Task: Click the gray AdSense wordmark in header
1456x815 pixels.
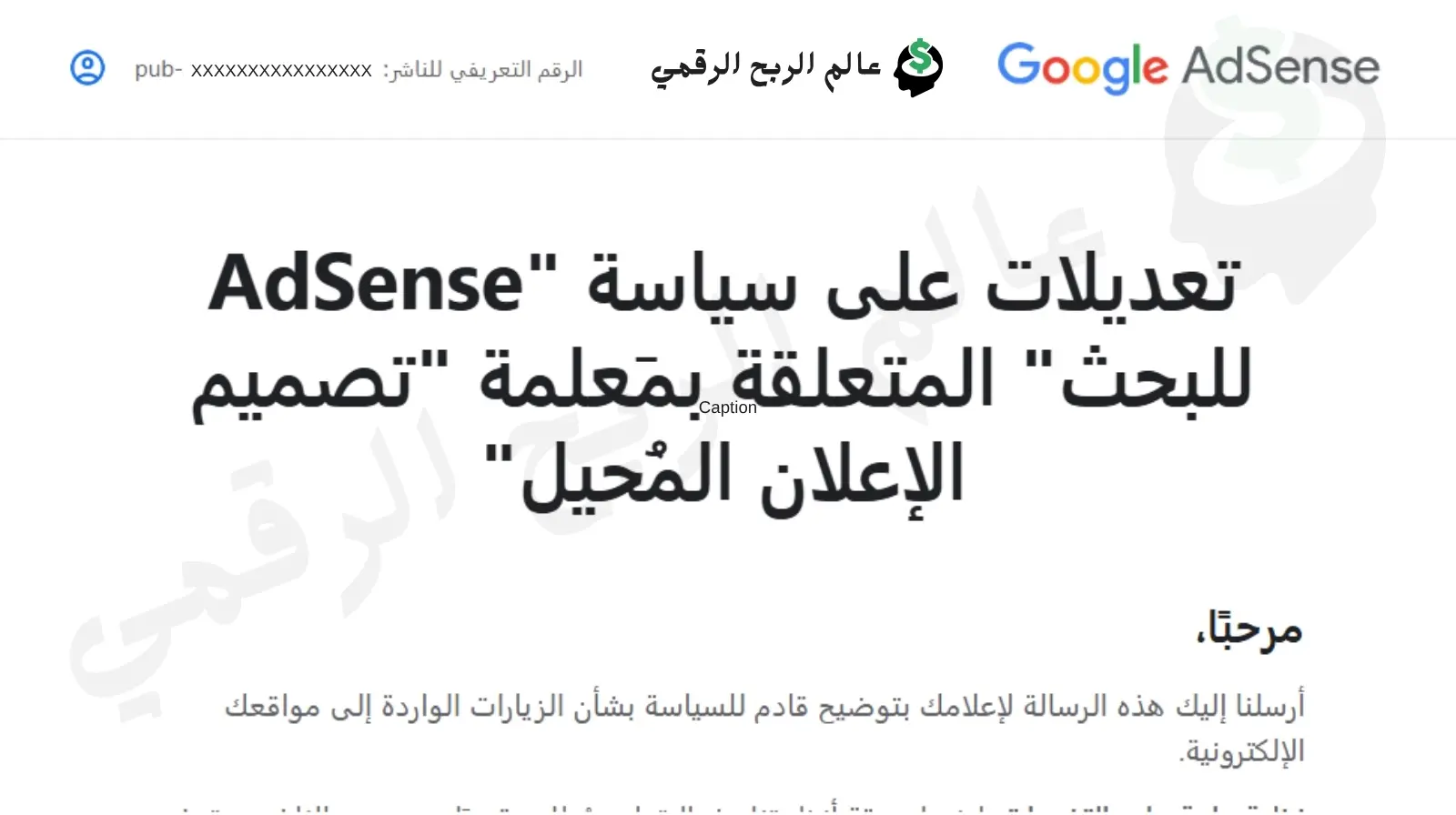Action: click(x=1280, y=67)
